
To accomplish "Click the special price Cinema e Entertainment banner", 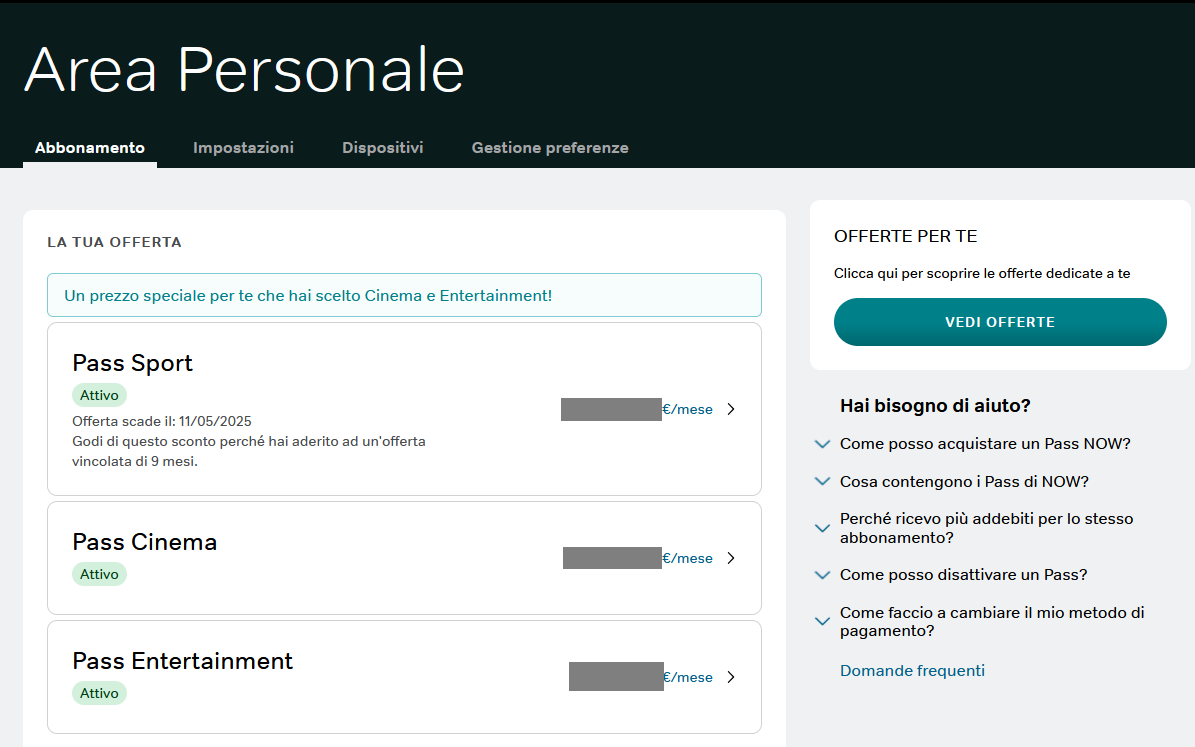I will point(404,295).
